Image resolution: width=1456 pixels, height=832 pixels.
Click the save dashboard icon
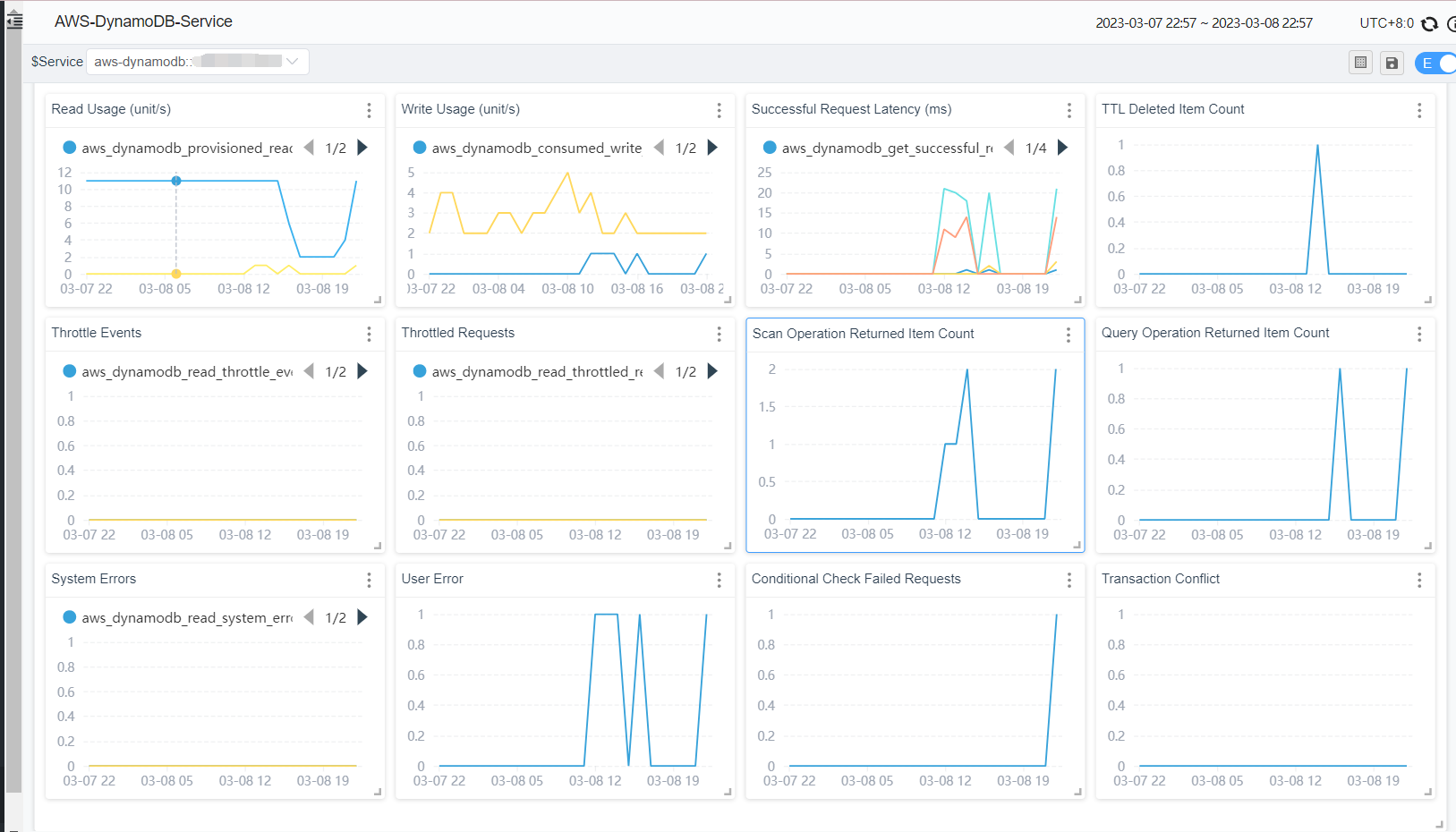coord(1392,63)
